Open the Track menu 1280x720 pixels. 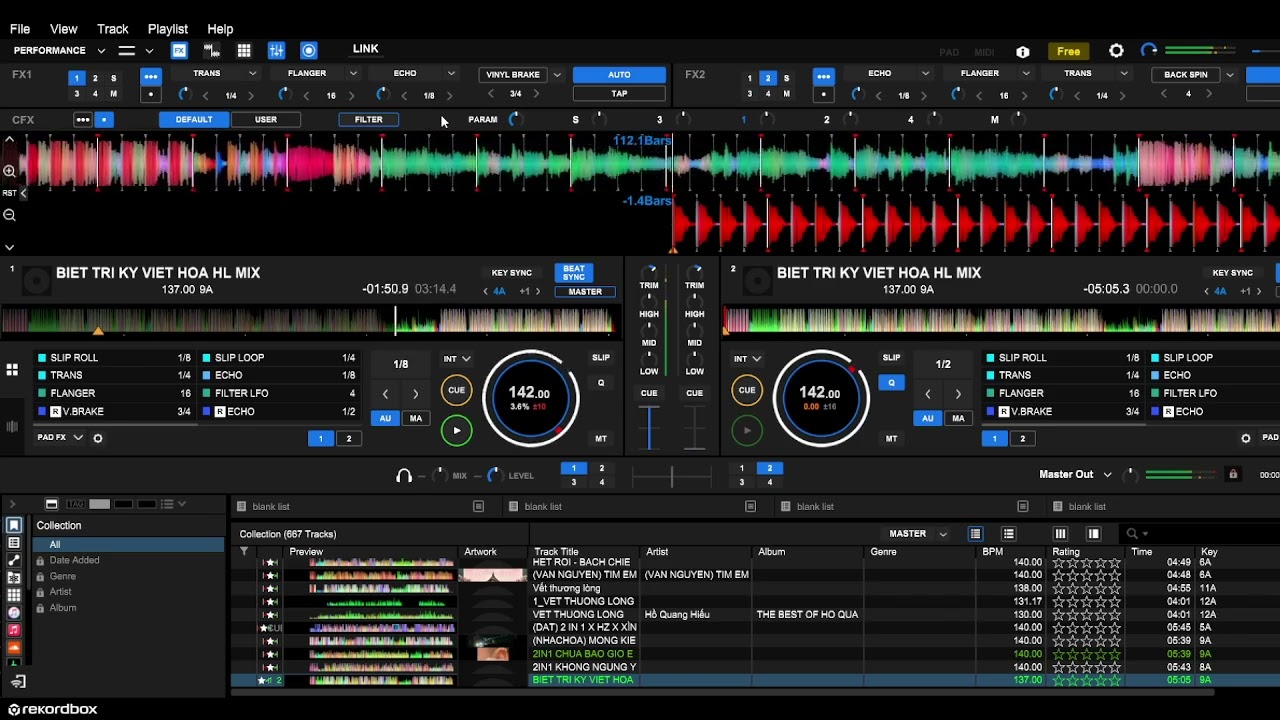pyautogui.click(x=113, y=29)
